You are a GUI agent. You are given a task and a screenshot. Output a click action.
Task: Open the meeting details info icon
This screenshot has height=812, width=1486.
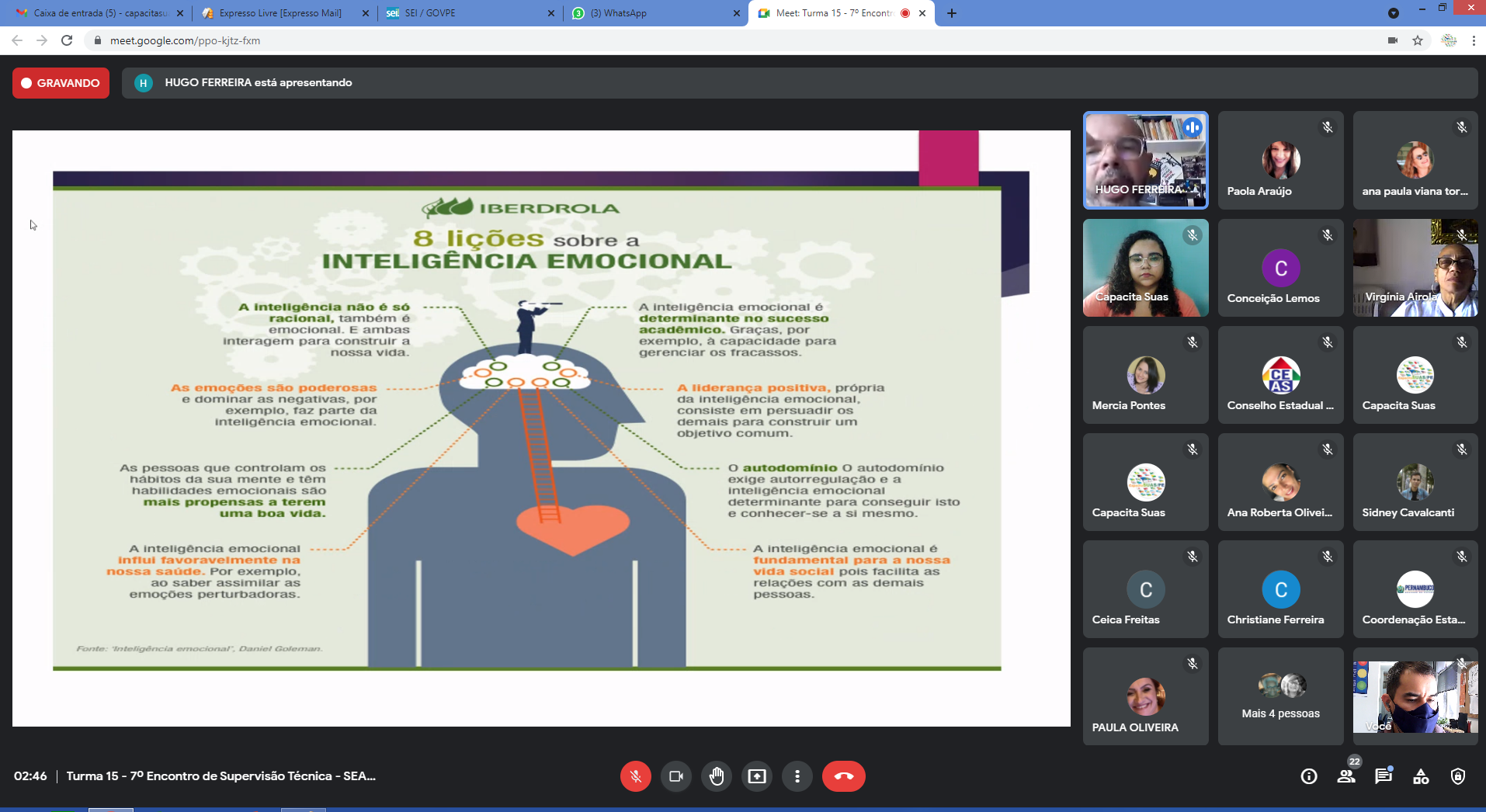(x=1309, y=776)
